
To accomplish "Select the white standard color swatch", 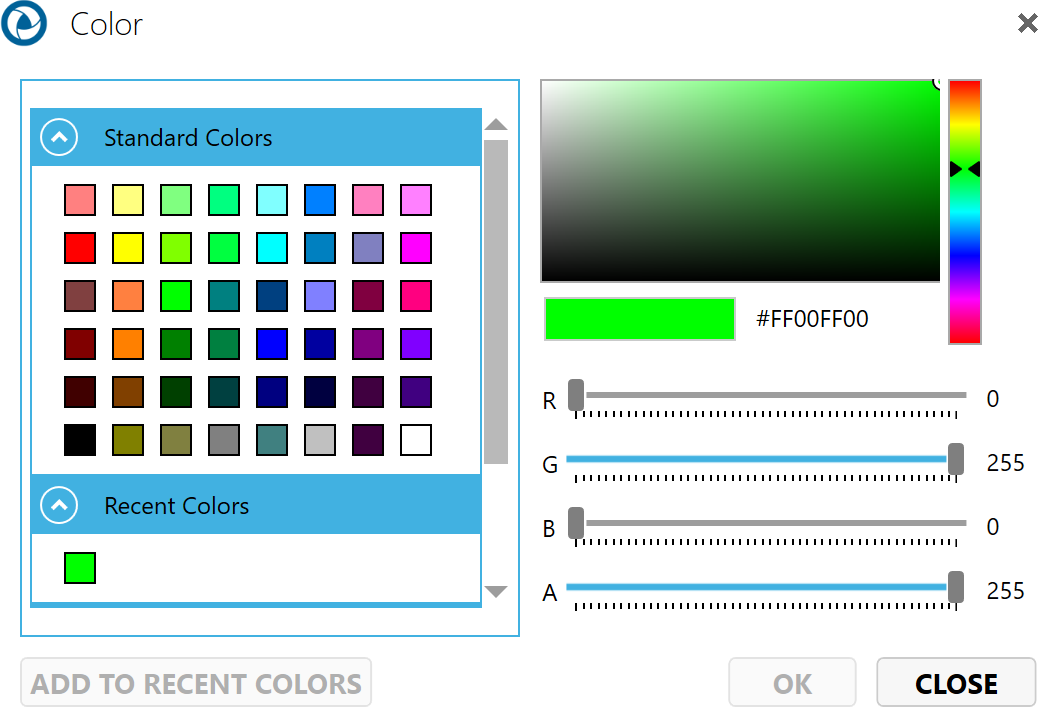I will 416,440.
